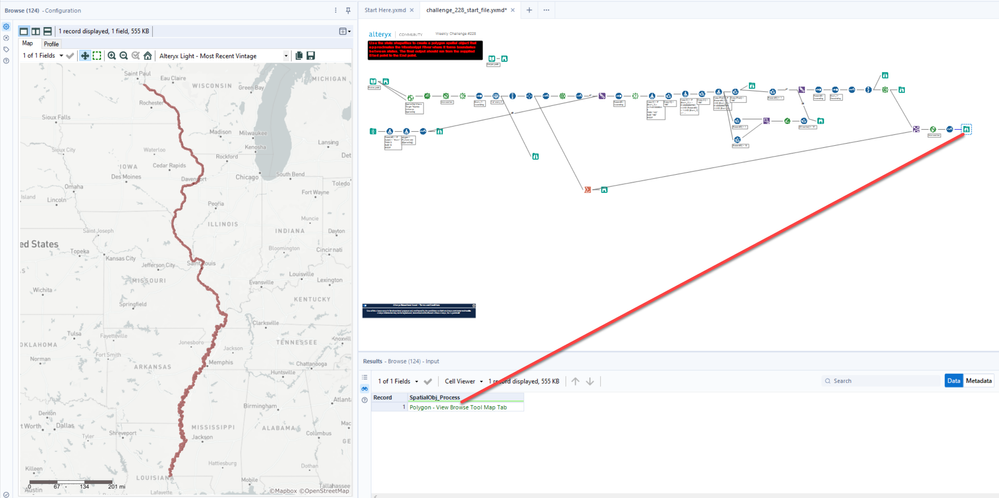Click the binoculars data view icon in Results
Viewport: 999px width, 498px height.
pos(364,388)
